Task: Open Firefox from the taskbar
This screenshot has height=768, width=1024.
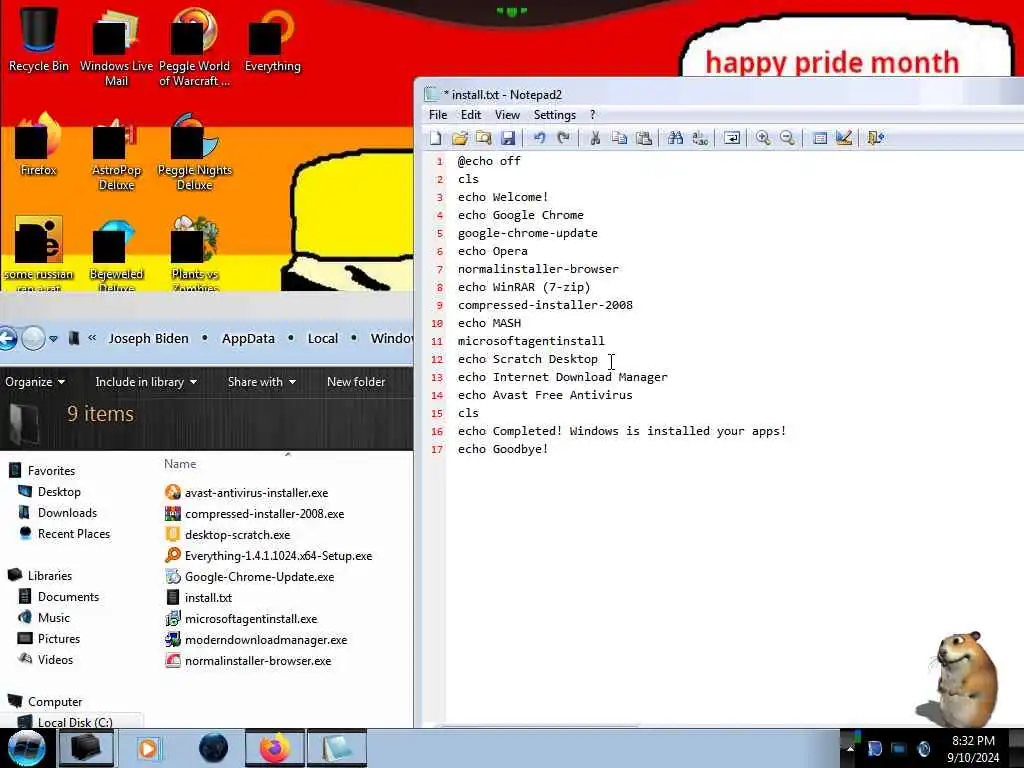Action: pyautogui.click(x=275, y=748)
